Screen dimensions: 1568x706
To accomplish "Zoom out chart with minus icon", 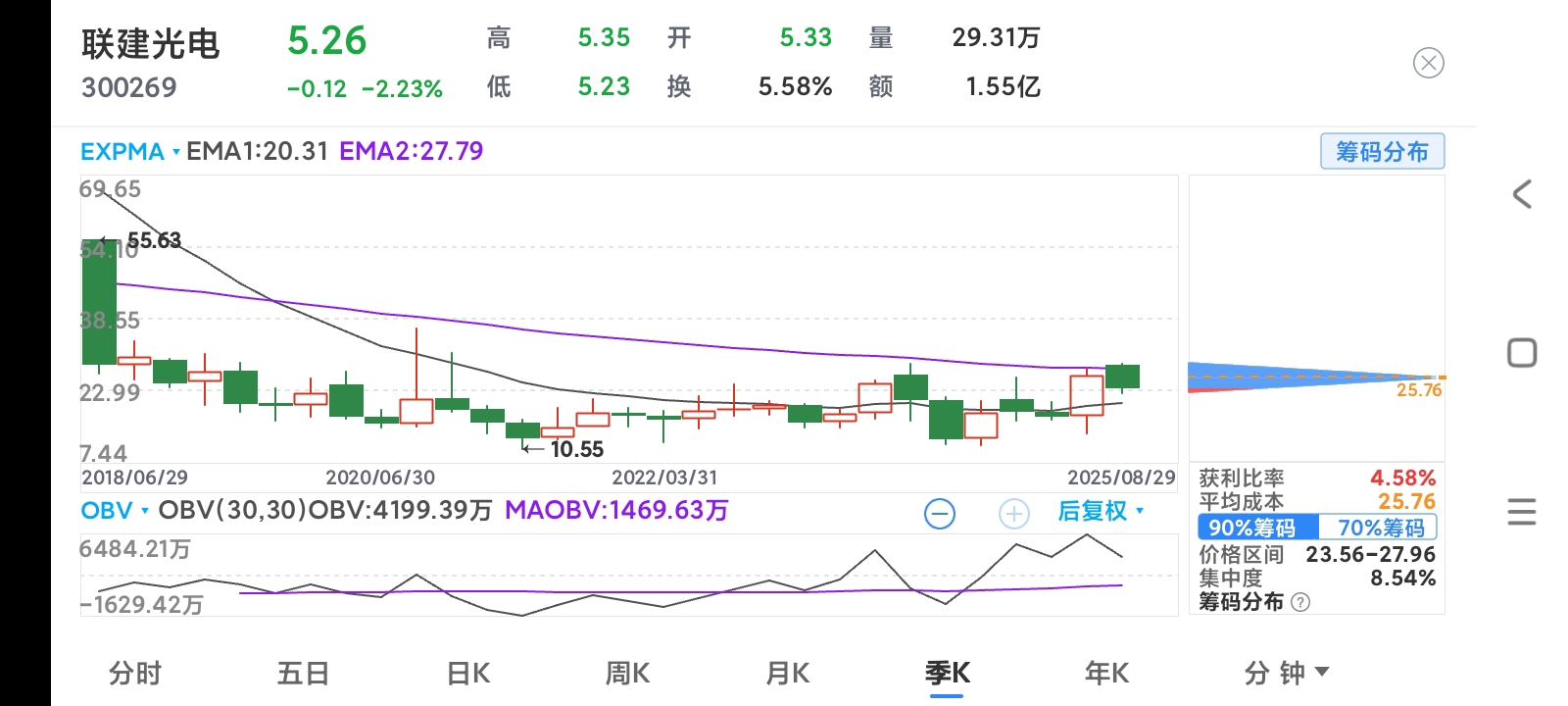I will click(940, 513).
